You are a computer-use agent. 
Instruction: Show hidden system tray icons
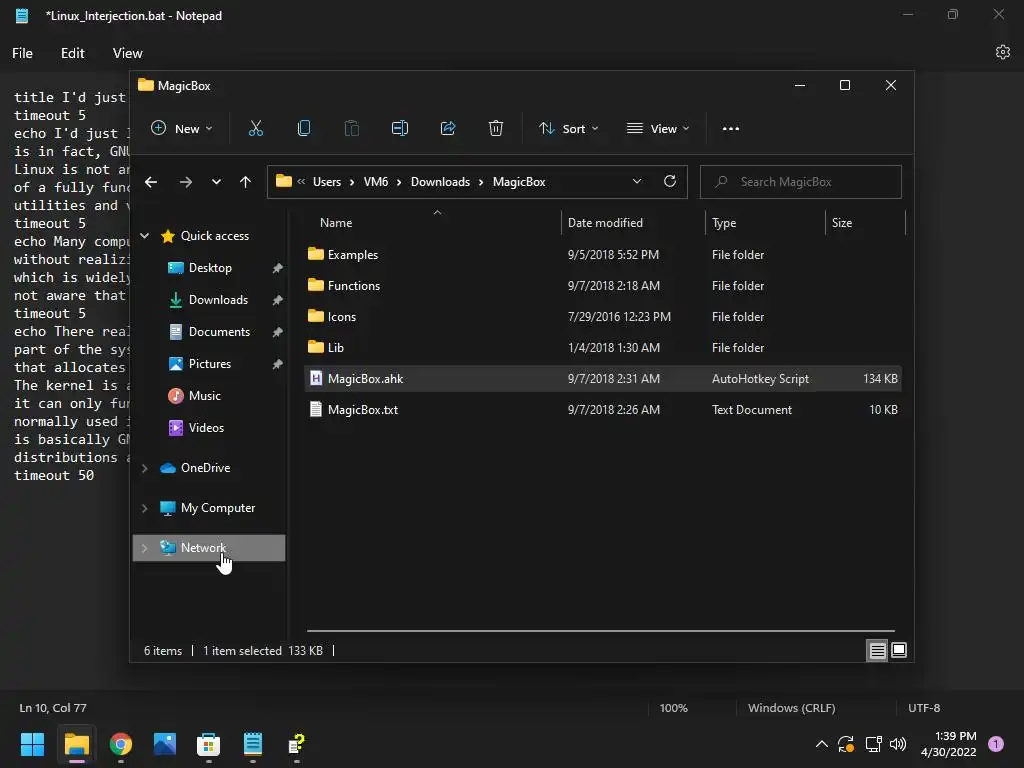822,744
